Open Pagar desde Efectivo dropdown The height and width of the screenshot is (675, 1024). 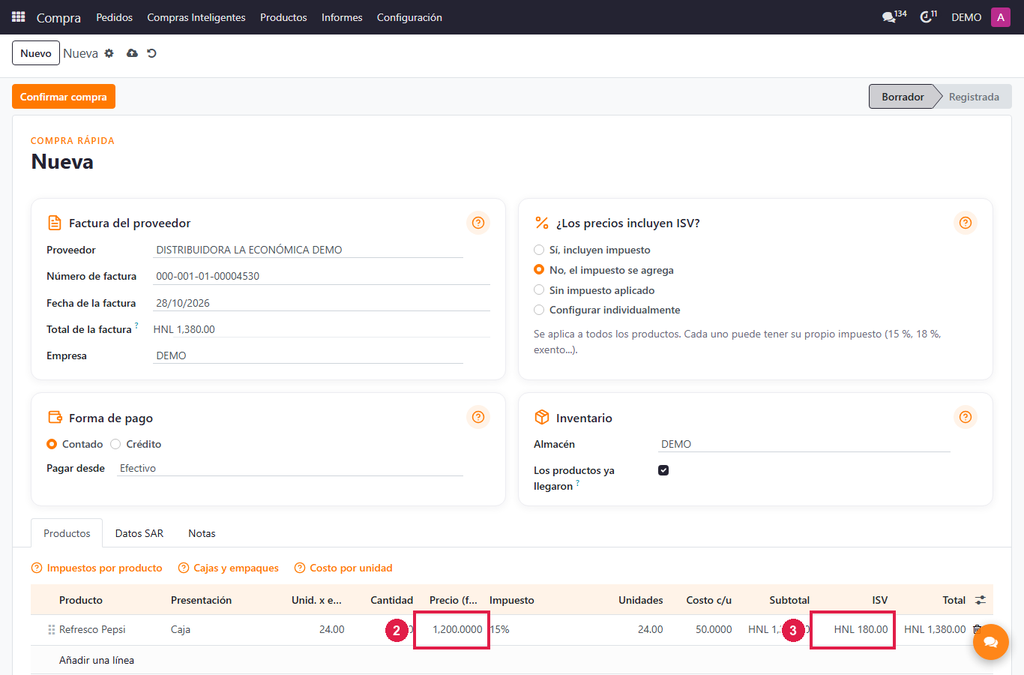[290, 468]
